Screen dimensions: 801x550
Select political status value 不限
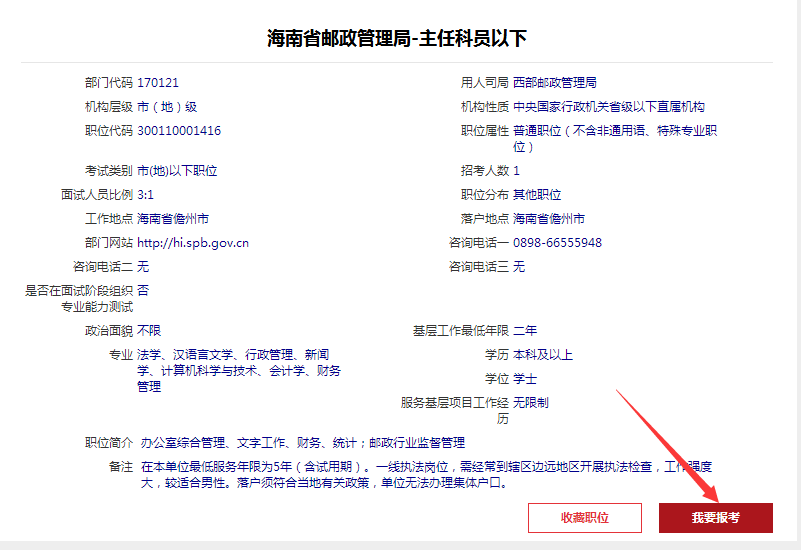tap(149, 330)
